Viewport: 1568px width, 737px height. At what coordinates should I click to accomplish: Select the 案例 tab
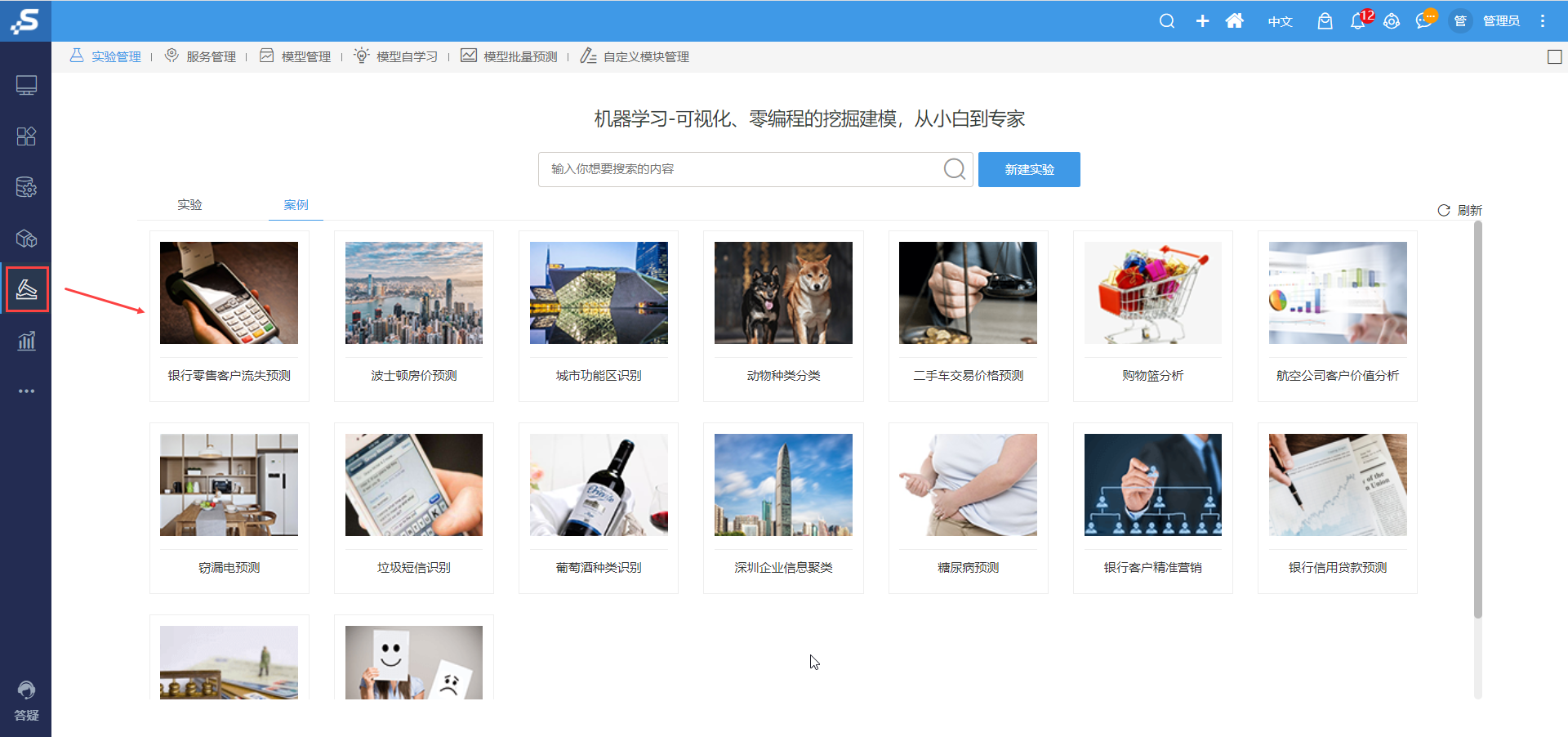296,204
